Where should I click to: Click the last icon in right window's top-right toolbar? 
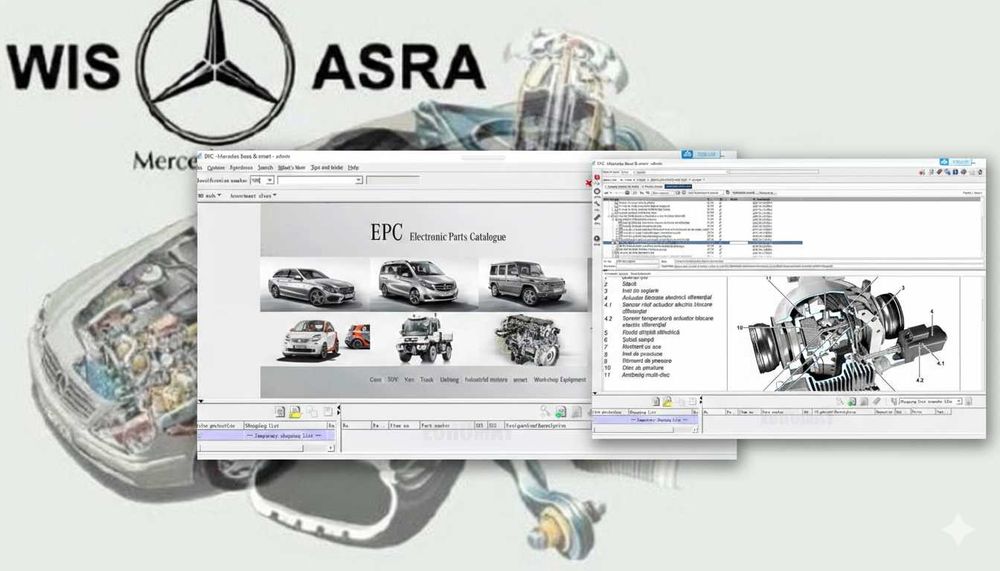(x=979, y=172)
